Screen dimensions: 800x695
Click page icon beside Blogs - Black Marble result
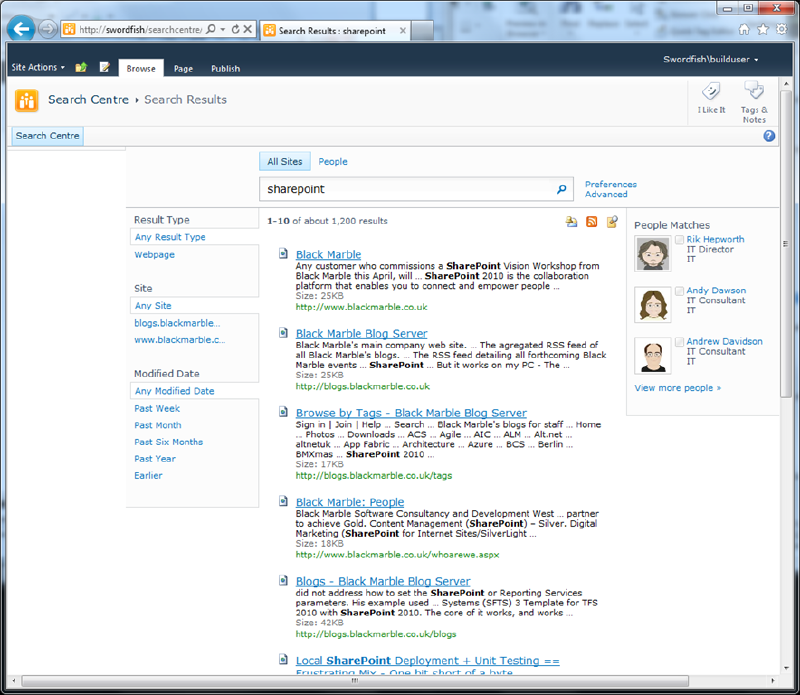(x=283, y=580)
